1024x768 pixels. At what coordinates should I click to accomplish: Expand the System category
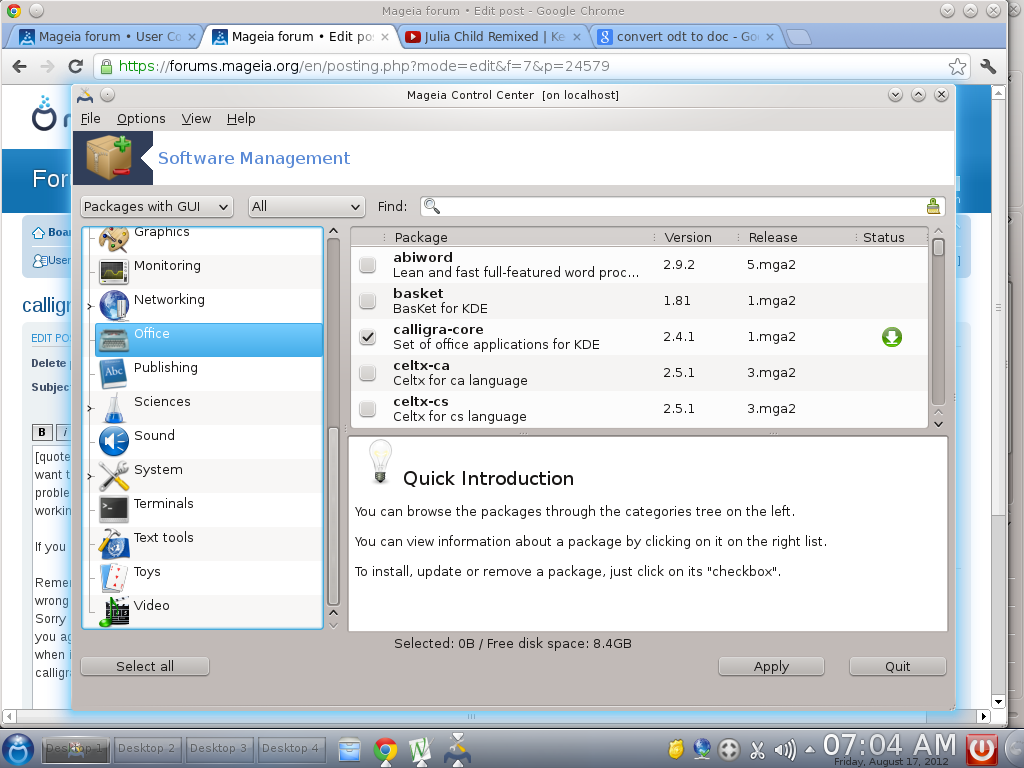(x=90, y=476)
